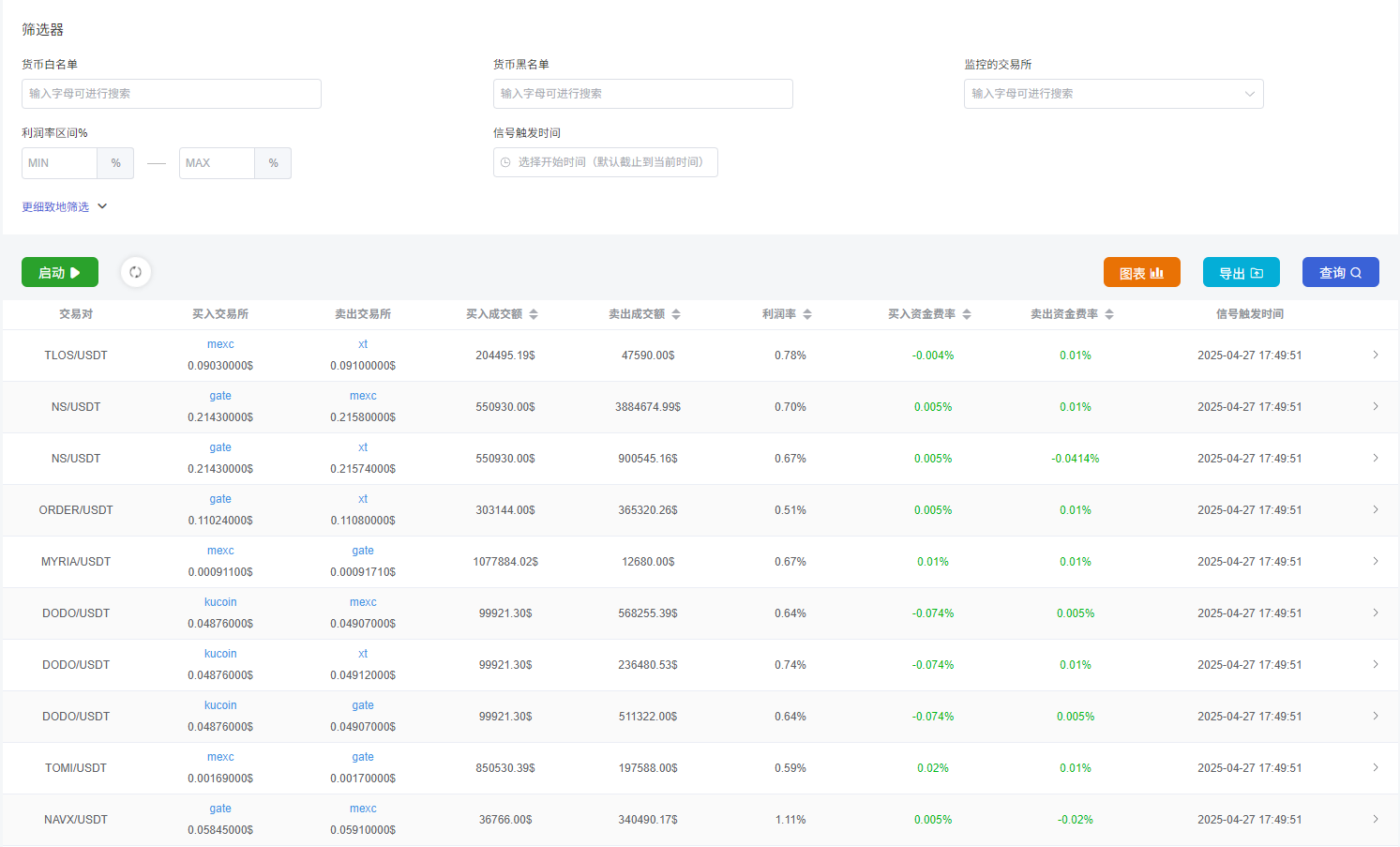Screen dimensions: 1400x847
Task: Sort by 买入资金费率 column sort icon
Action: pos(967,314)
